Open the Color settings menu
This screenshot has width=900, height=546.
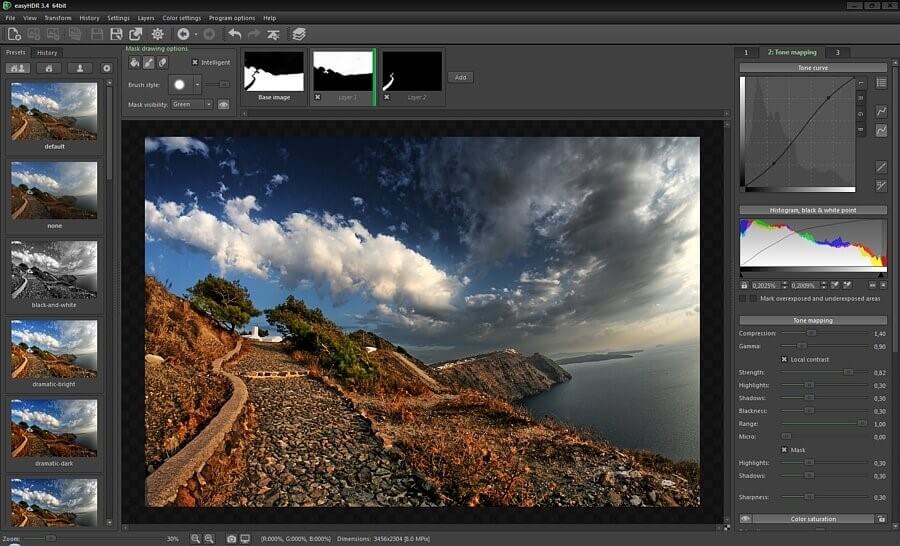(x=181, y=18)
